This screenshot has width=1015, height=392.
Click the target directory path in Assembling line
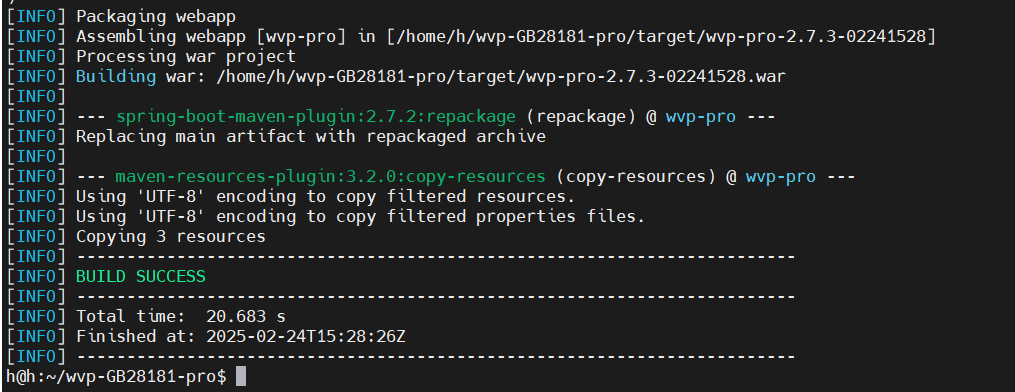tap(661, 37)
